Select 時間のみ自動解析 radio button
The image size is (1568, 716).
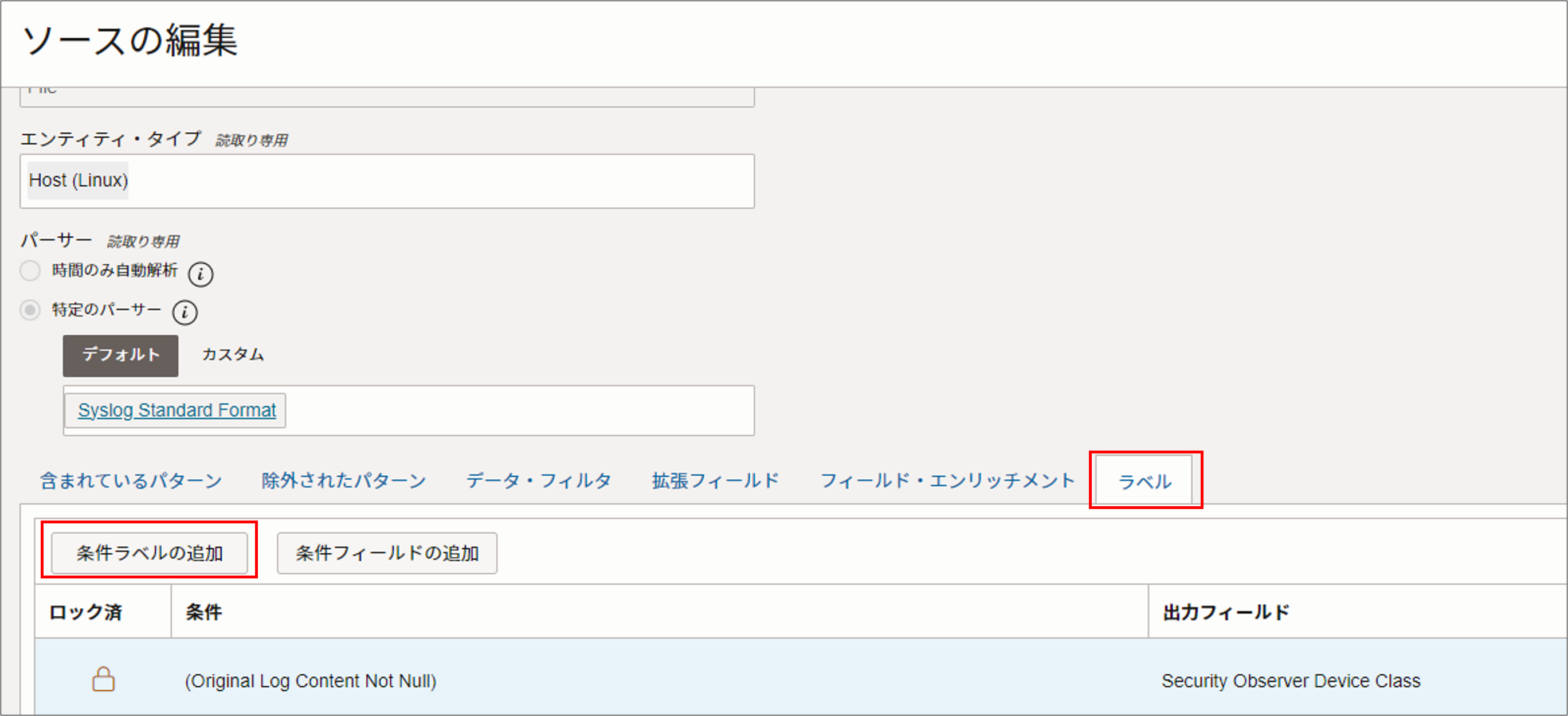(x=30, y=271)
